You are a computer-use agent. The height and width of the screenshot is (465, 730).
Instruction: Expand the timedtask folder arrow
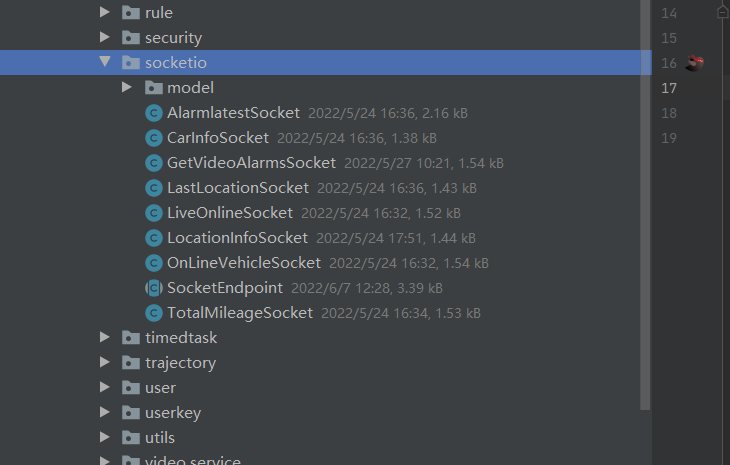click(x=104, y=337)
